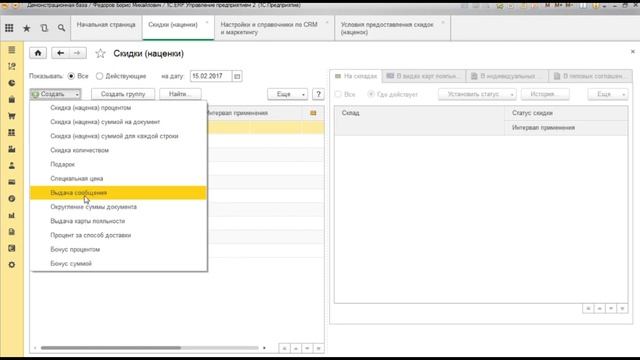Viewport: 640px width, 360px height.
Task: Choose Бонус процентом menu item
Action: click(118, 249)
